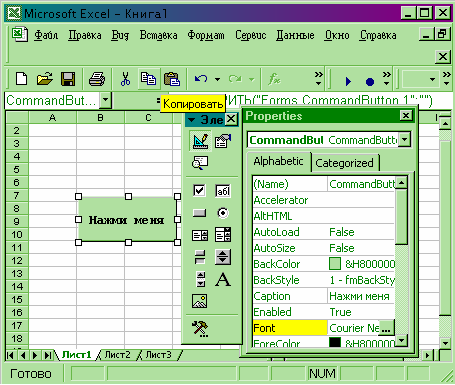The image size is (455, 385).
Task: Click the BackColor color swatch
Action: pyautogui.click(x=335, y=264)
